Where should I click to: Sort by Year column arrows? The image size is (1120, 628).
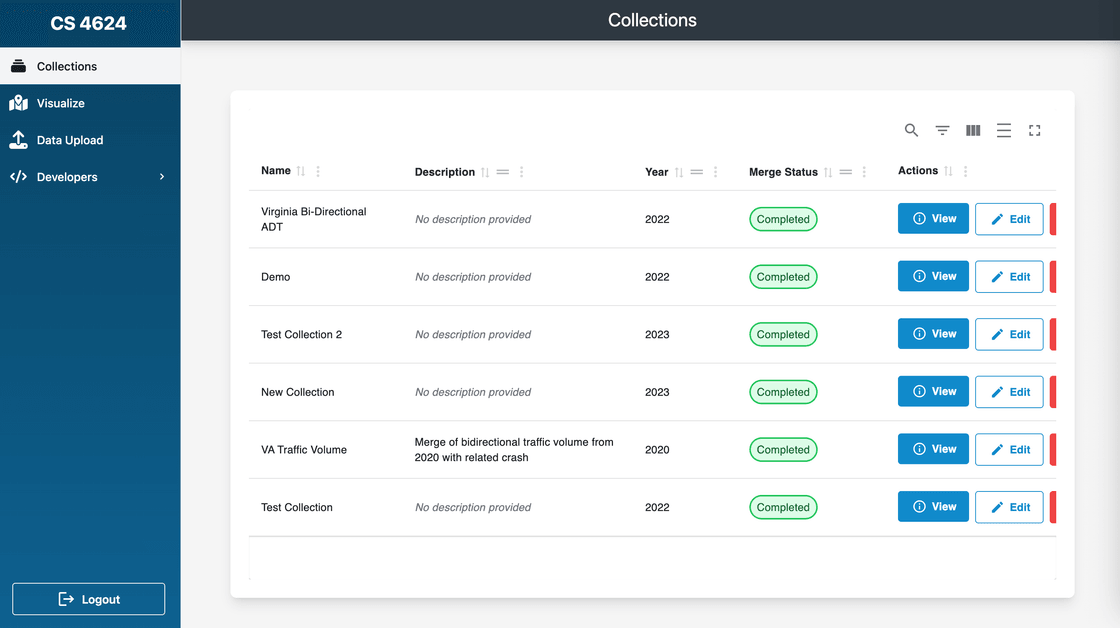click(x=679, y=172)
